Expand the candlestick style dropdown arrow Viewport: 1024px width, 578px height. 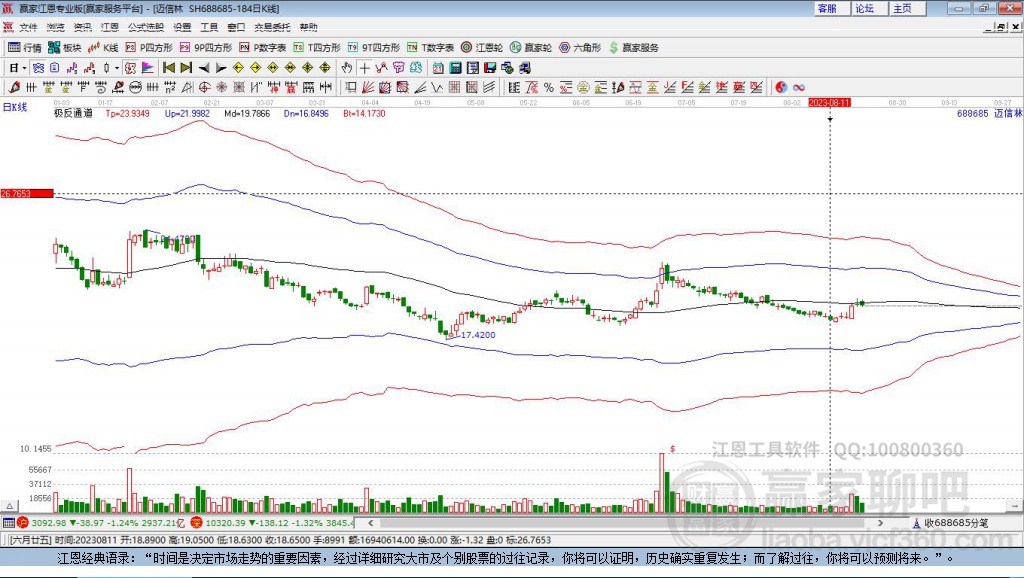[x=117, y=68]
